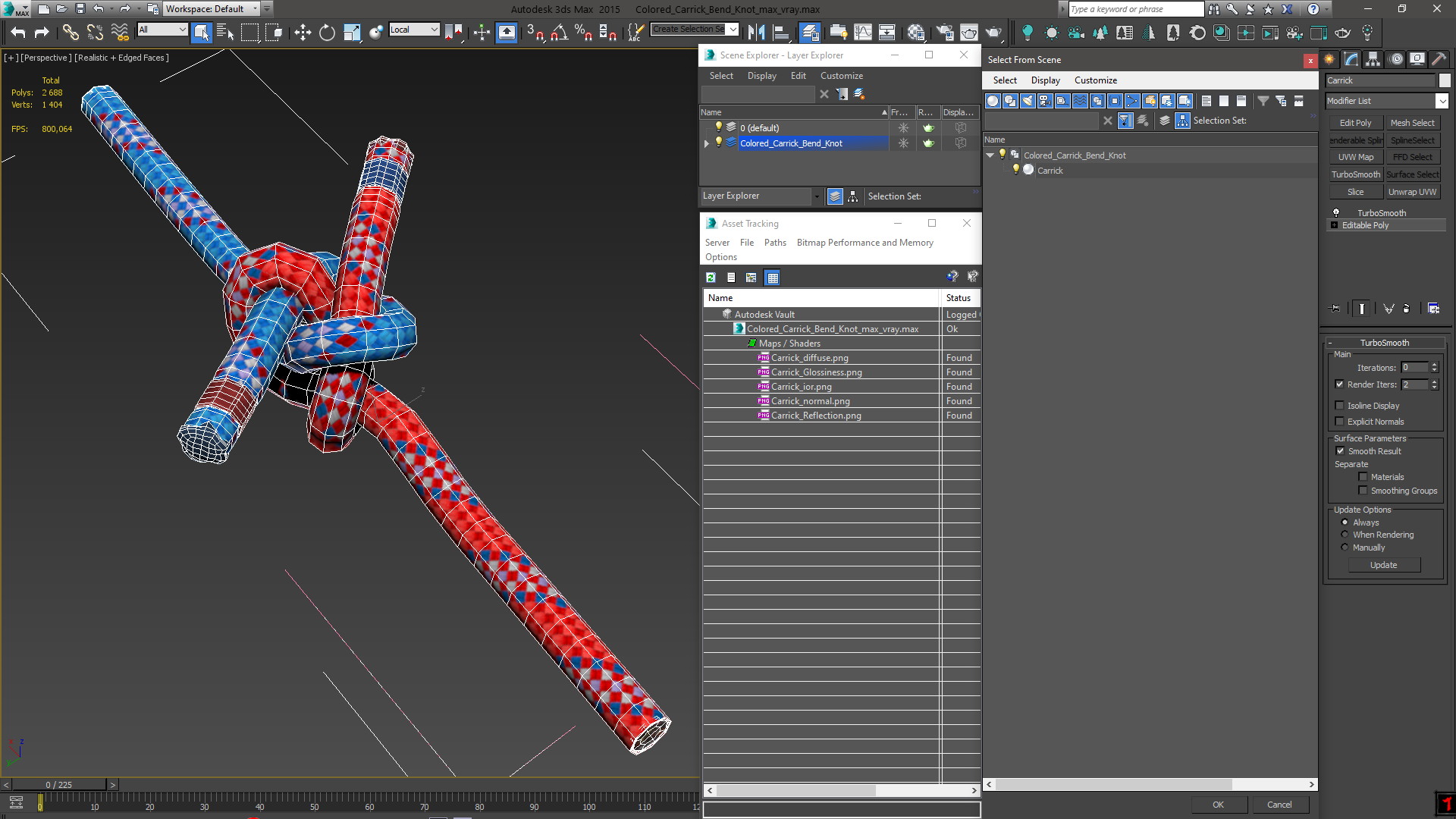
Task: Open the Modifier List dropdown
Action: 1442,101
